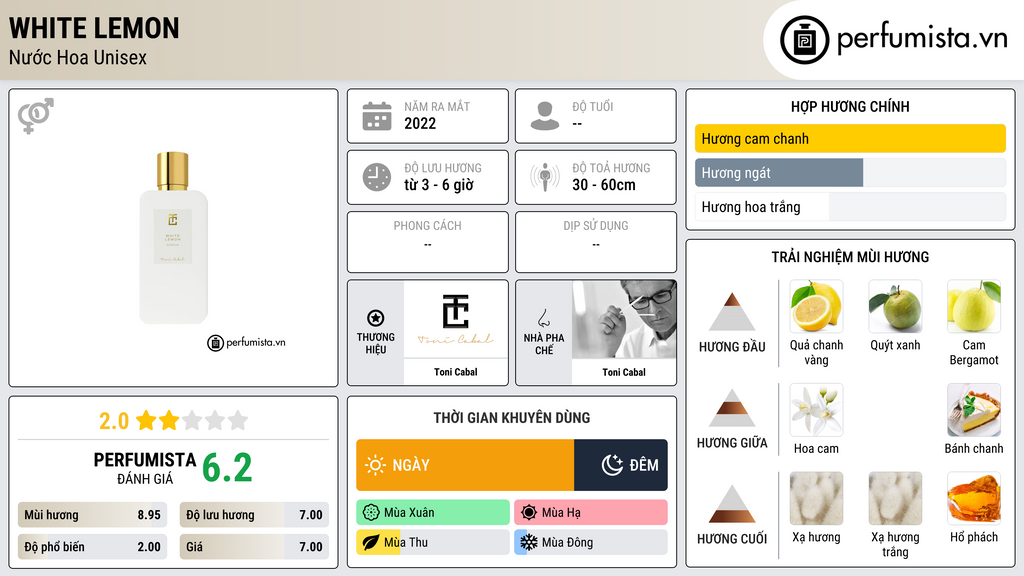
Task: Click the Trải nghiệm mùi hương heading
Action: point(850,257)
